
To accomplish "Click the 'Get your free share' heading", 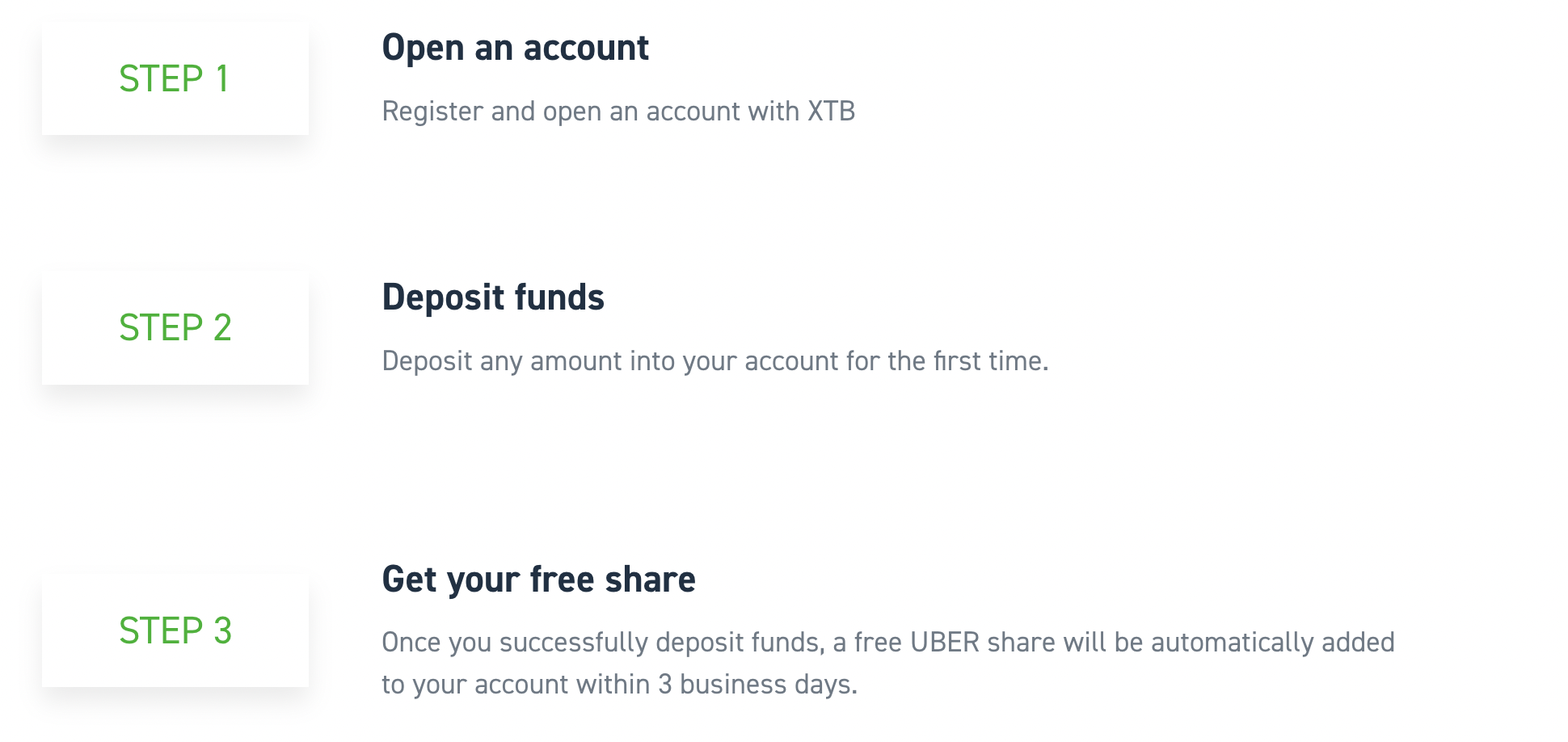I will (538, 579).
